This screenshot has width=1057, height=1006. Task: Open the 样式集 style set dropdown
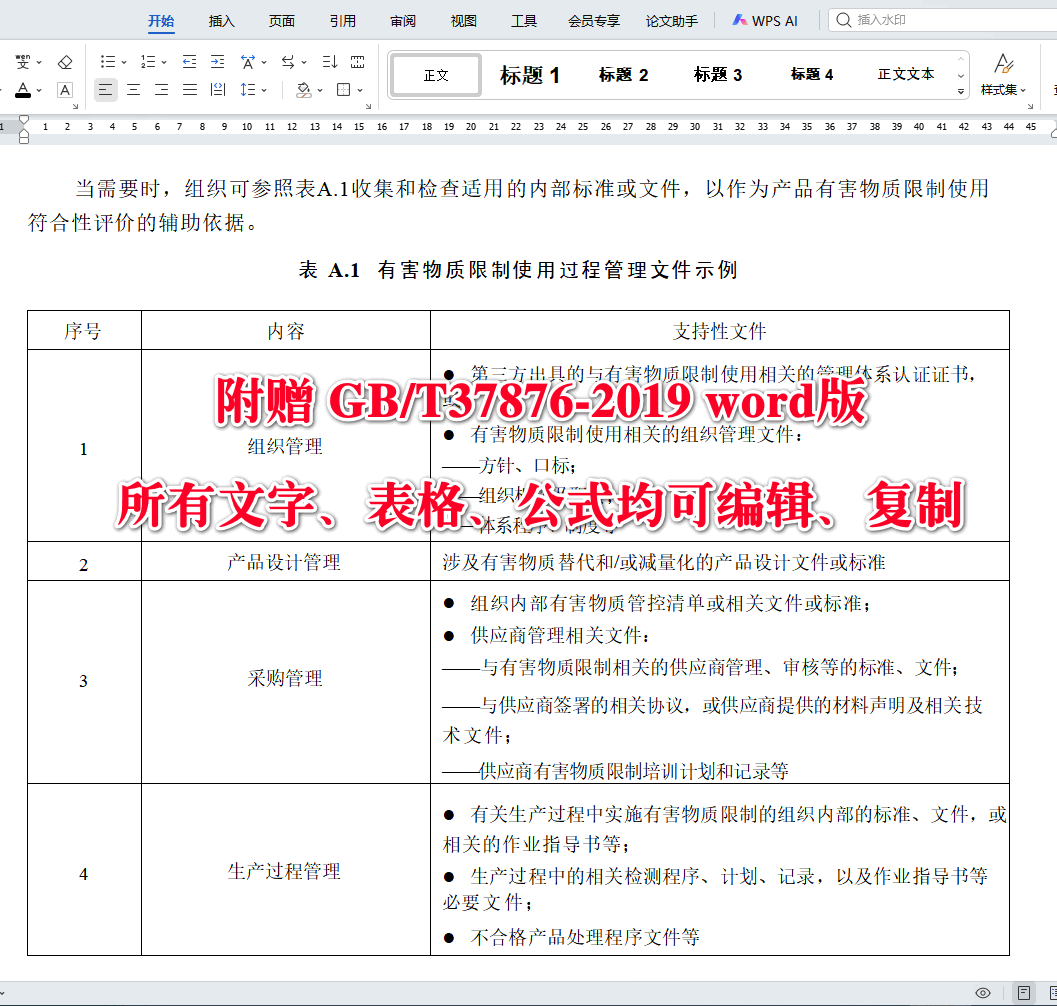coord(1003,90)
